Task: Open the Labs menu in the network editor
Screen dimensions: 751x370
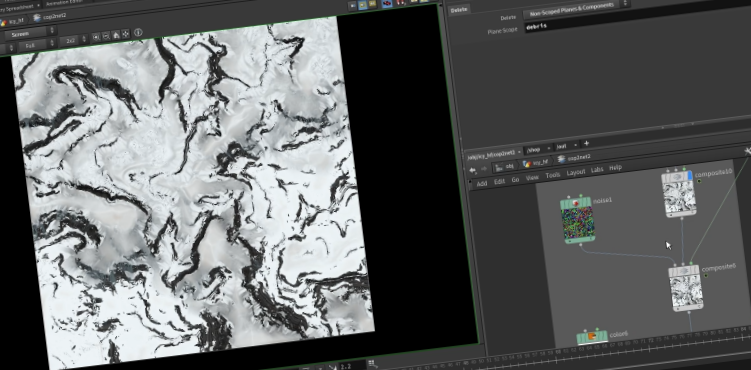Action: click(597, 170)
